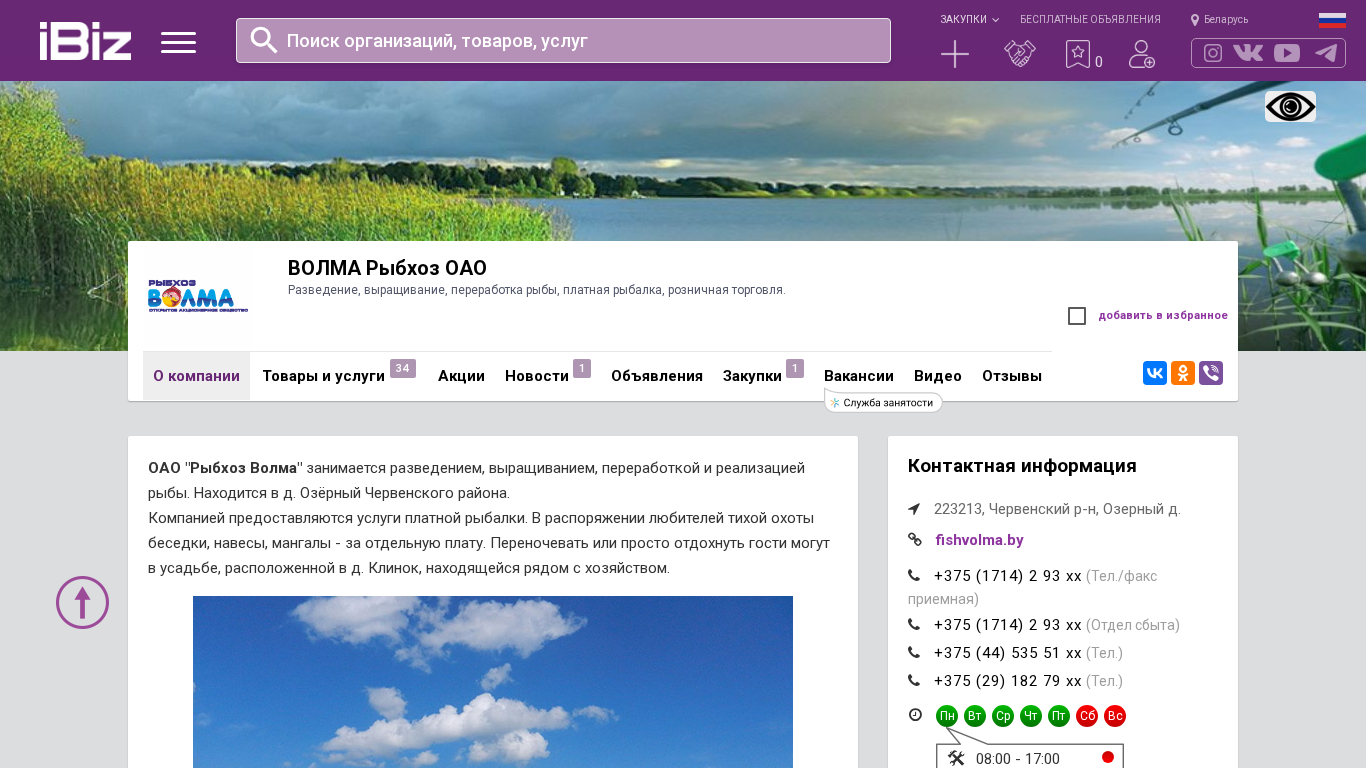
Task: Click the address 223213, Червенский р-н text
Action: click(x=1057, y=509)
